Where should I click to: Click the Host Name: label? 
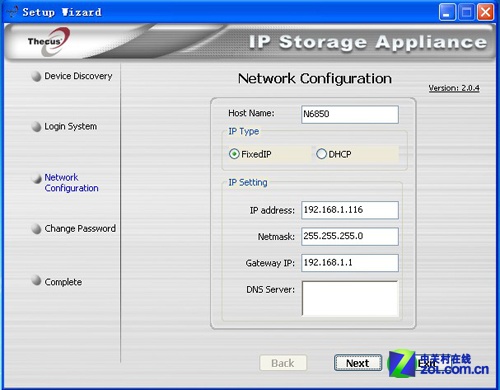tap(251, 113)
